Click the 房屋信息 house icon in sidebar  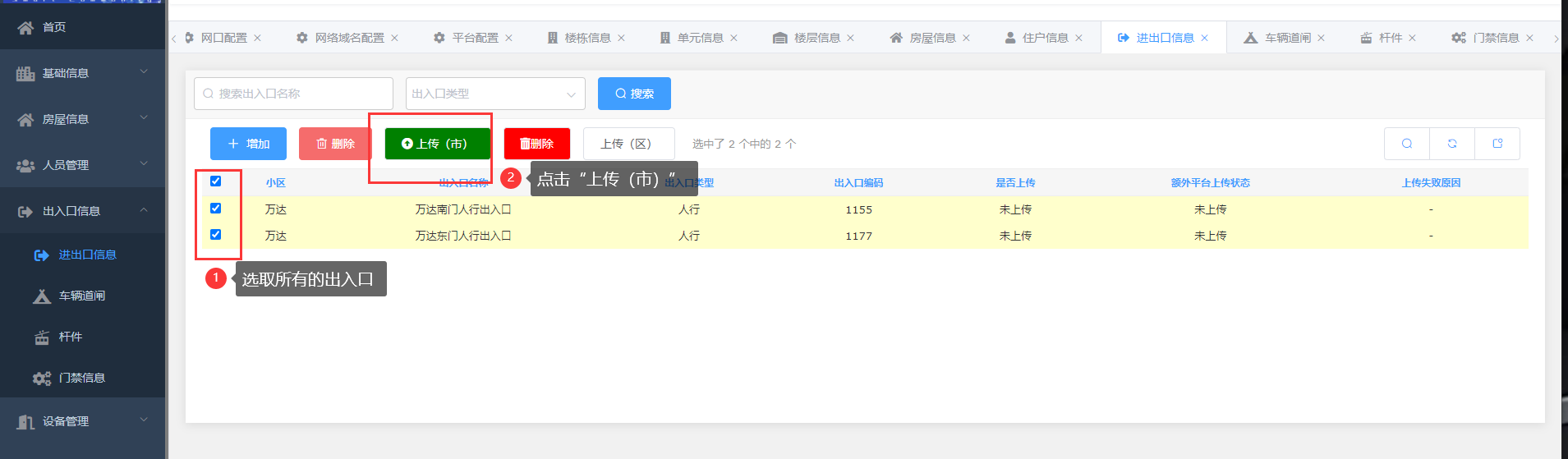[25, 120]
